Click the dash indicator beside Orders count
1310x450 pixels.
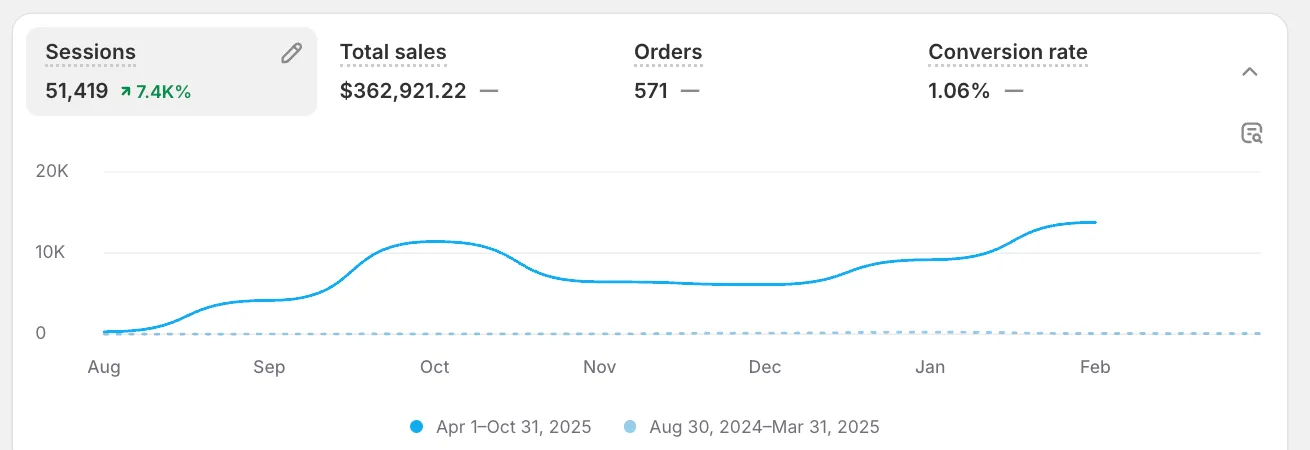pos(690,91)
